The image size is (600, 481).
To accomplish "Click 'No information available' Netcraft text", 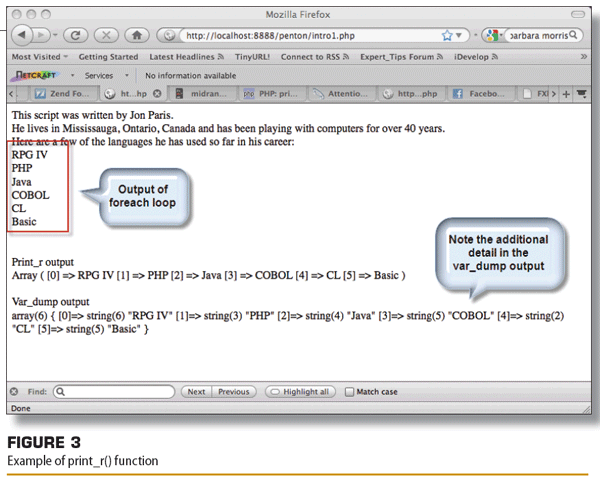I will tap(191, 76).
